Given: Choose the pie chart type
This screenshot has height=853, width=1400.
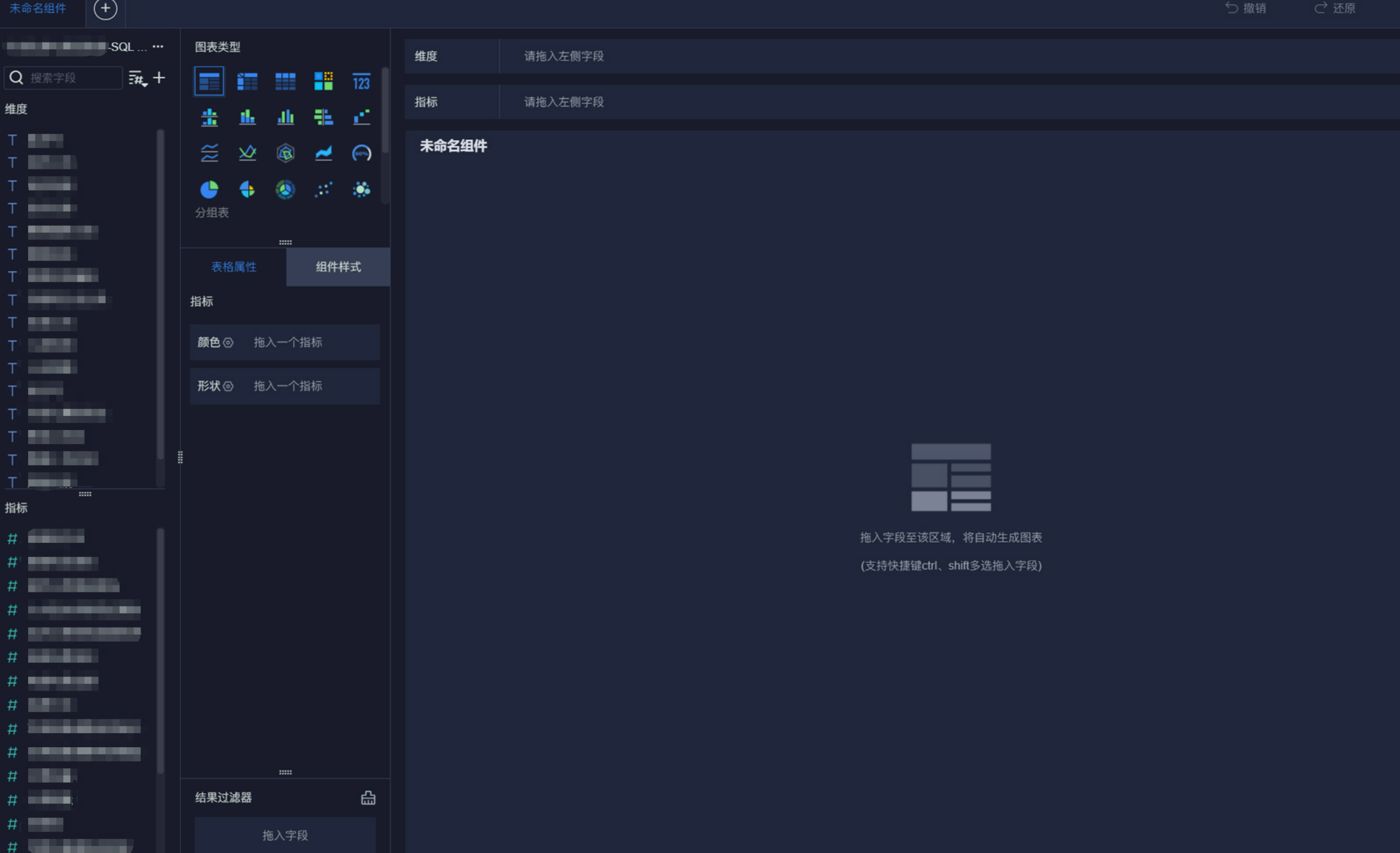Looking at the screenshot, I should pos(209,189).
